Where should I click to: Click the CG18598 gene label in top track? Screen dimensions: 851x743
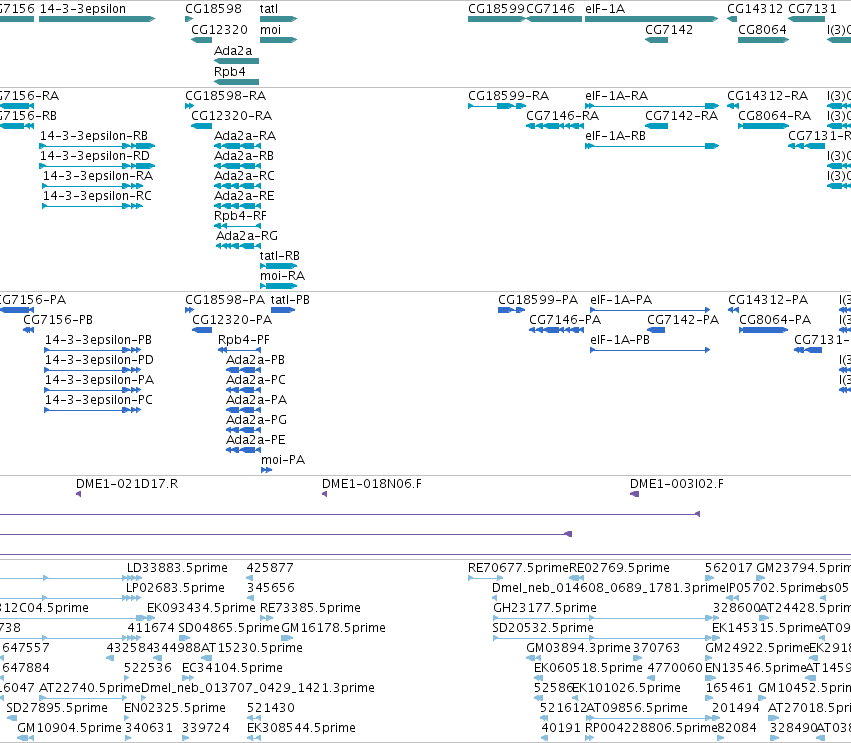point(213,9)
